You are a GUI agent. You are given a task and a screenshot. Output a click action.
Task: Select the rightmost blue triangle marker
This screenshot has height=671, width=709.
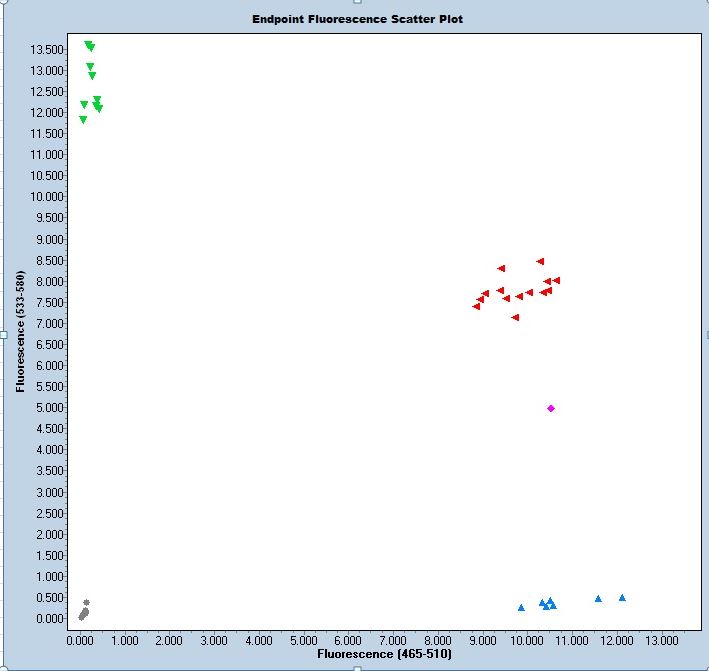pos(622,598)
